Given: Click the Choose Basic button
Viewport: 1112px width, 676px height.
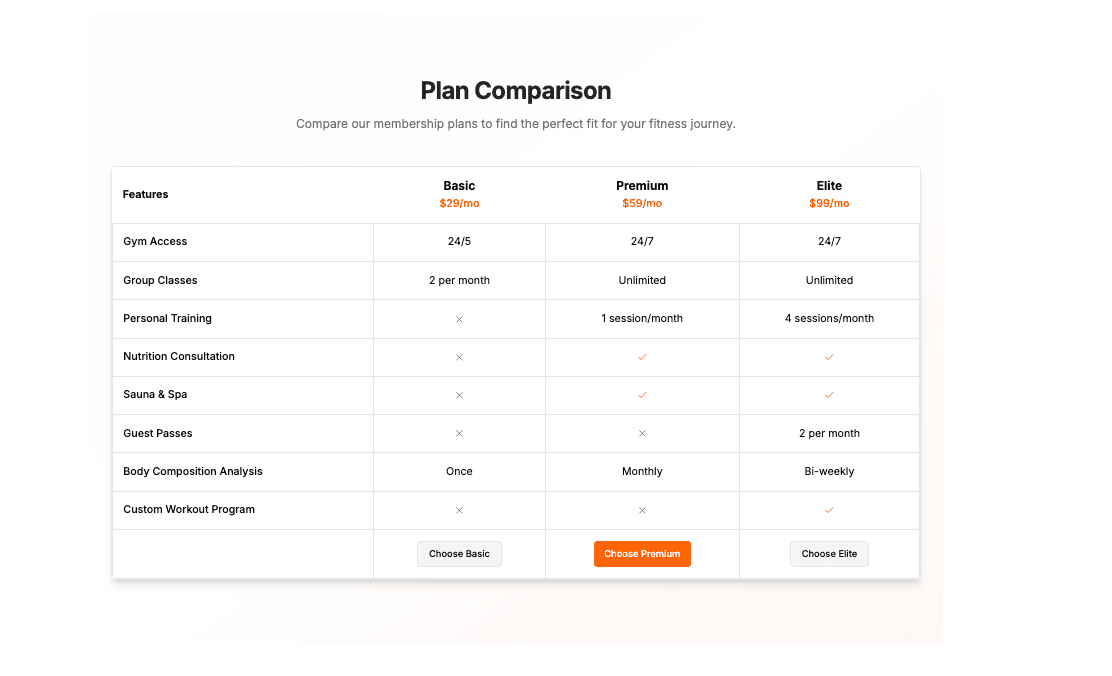Looking at the screenshot, I should 459,553.
